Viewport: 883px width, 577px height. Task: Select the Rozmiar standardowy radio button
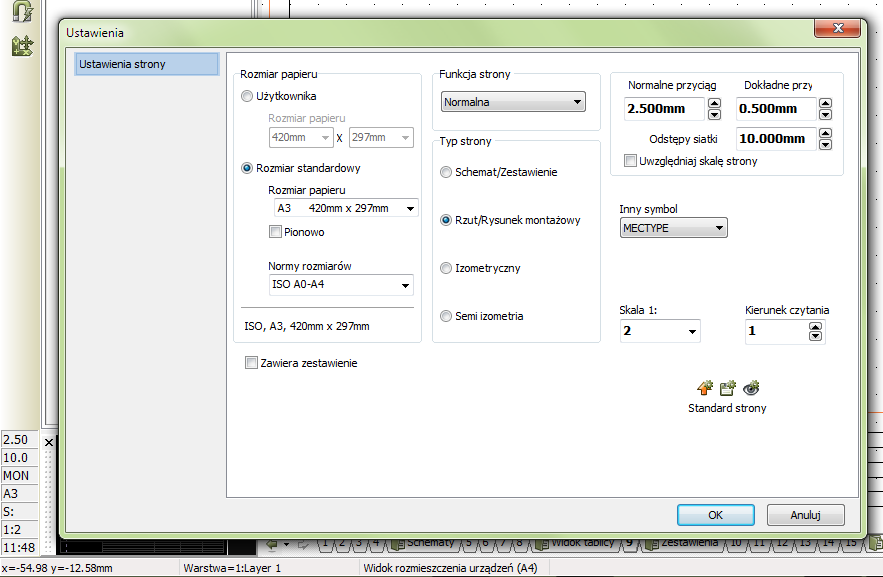pyautogui.click(x=247, y=168)
